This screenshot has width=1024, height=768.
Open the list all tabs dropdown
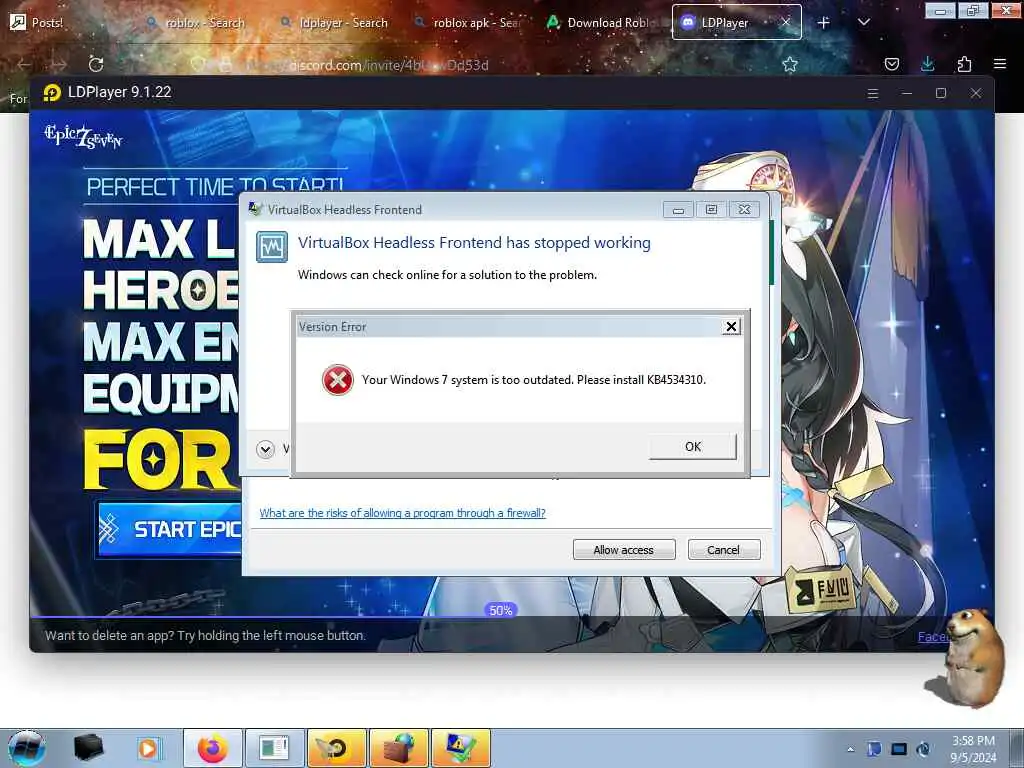coord(863,22)
